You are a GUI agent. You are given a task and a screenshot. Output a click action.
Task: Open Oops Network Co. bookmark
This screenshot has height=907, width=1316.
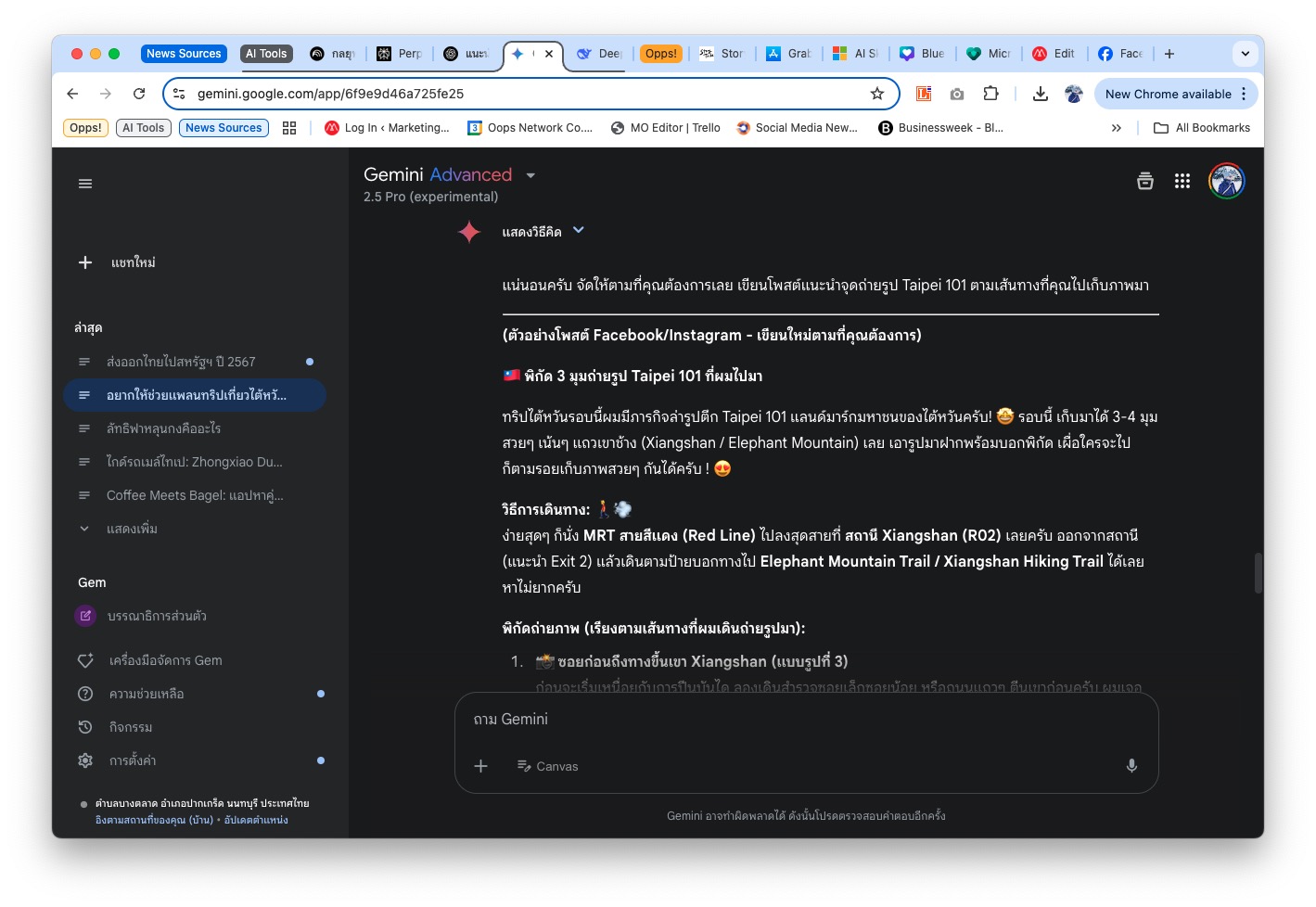point(530,128)
